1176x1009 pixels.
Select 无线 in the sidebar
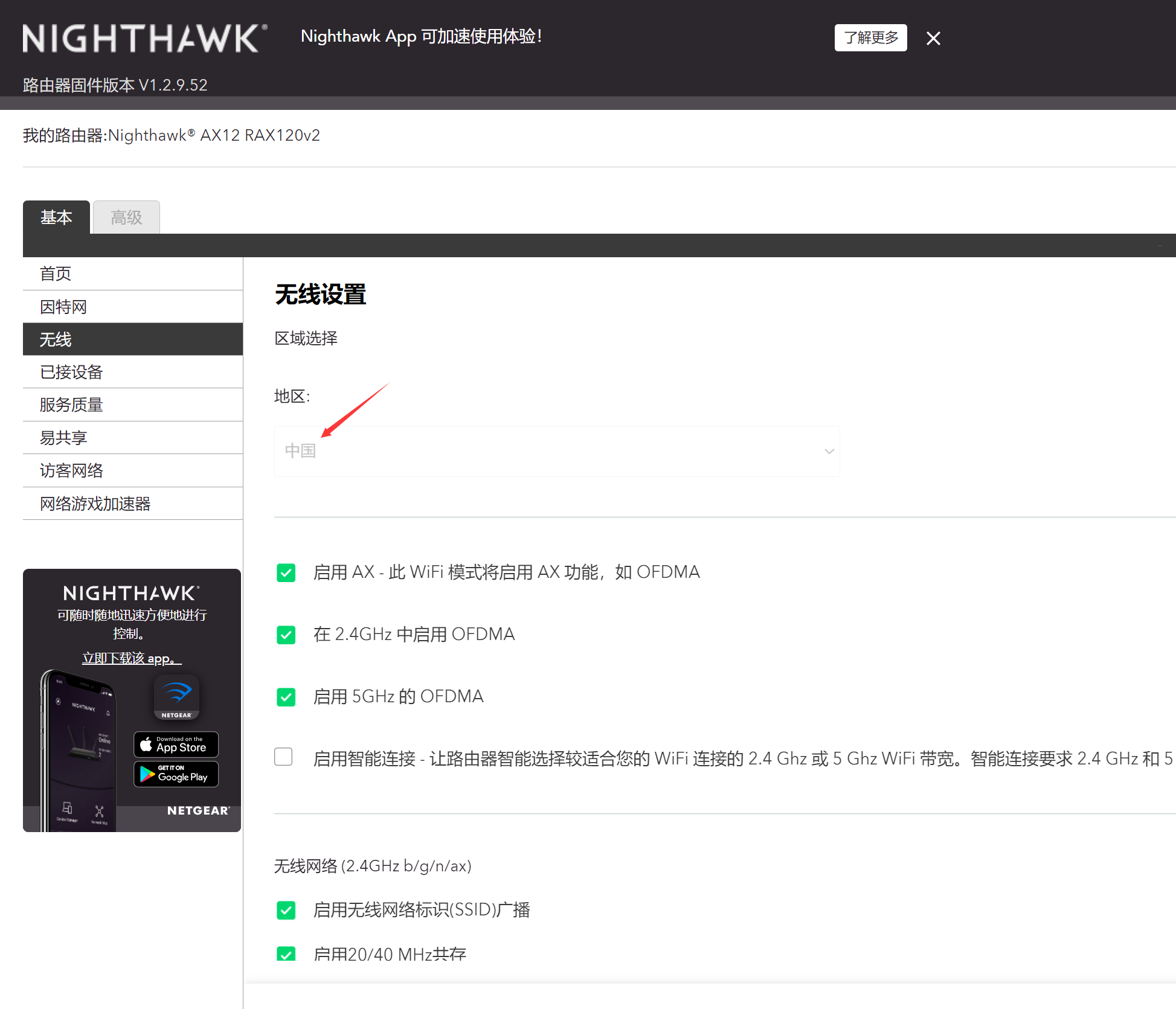coord(133,339)
